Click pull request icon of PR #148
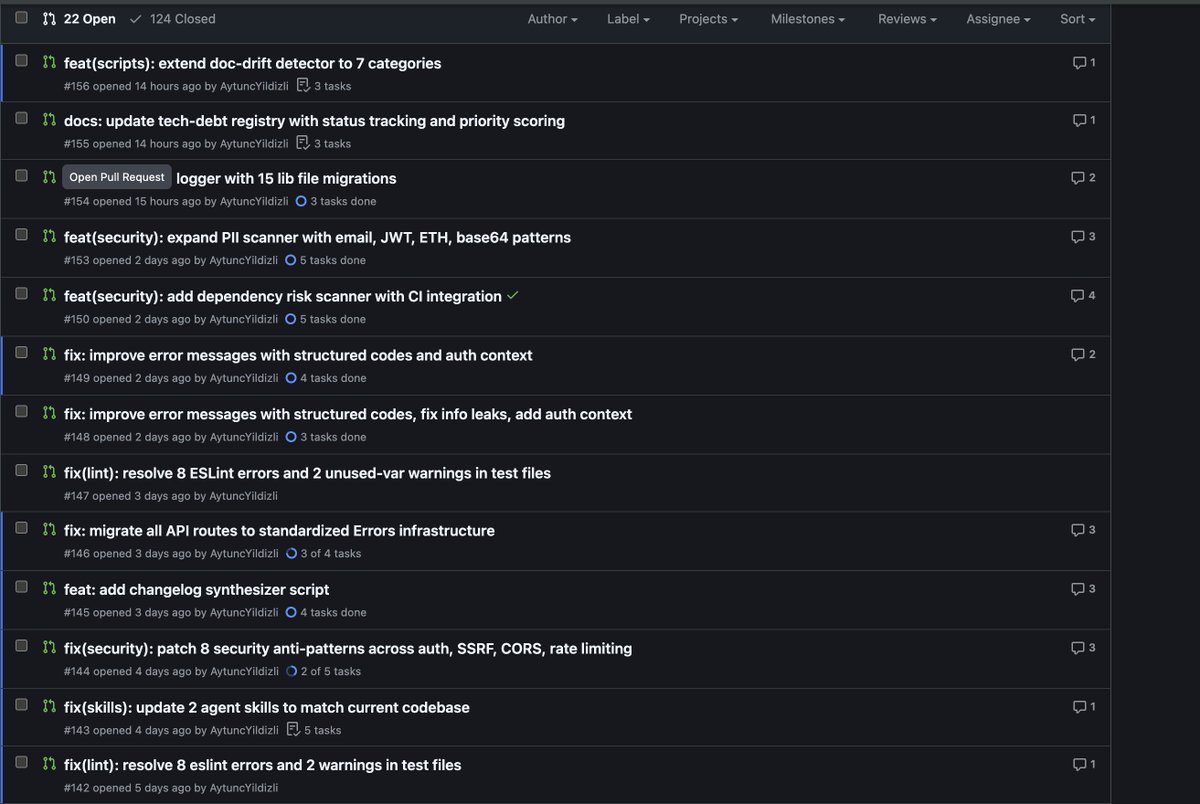The height and width of the screenshot is (804, 1200). 49,414
